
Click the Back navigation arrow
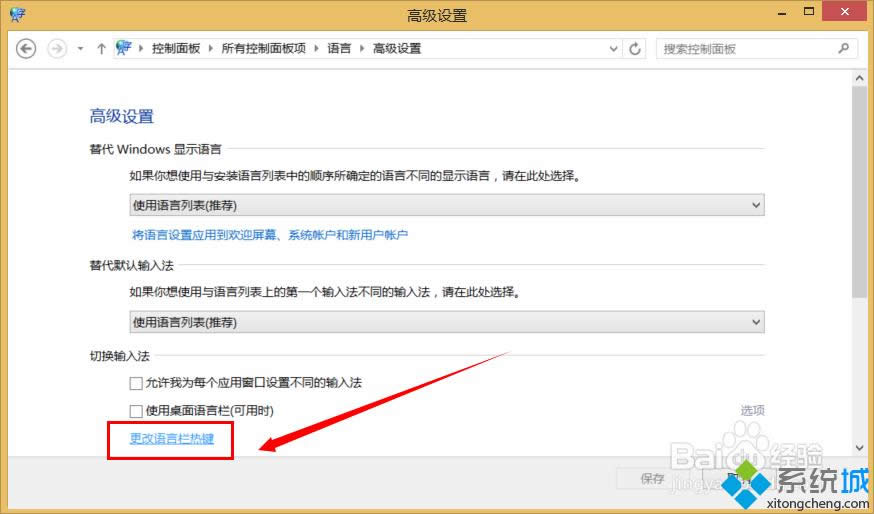(x=26, y=48)
